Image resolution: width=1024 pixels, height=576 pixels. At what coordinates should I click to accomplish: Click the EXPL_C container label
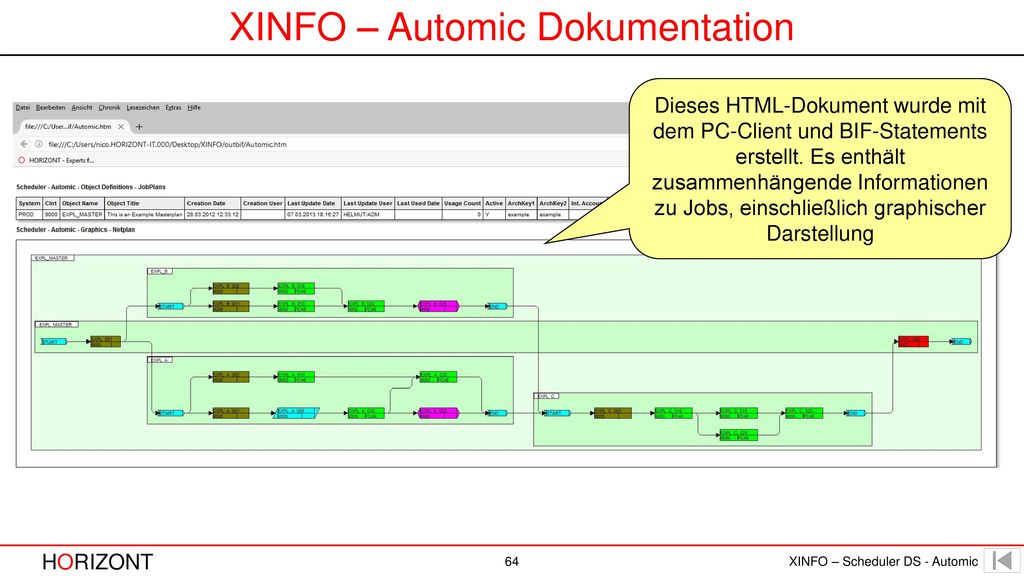(x=547, y=396)
